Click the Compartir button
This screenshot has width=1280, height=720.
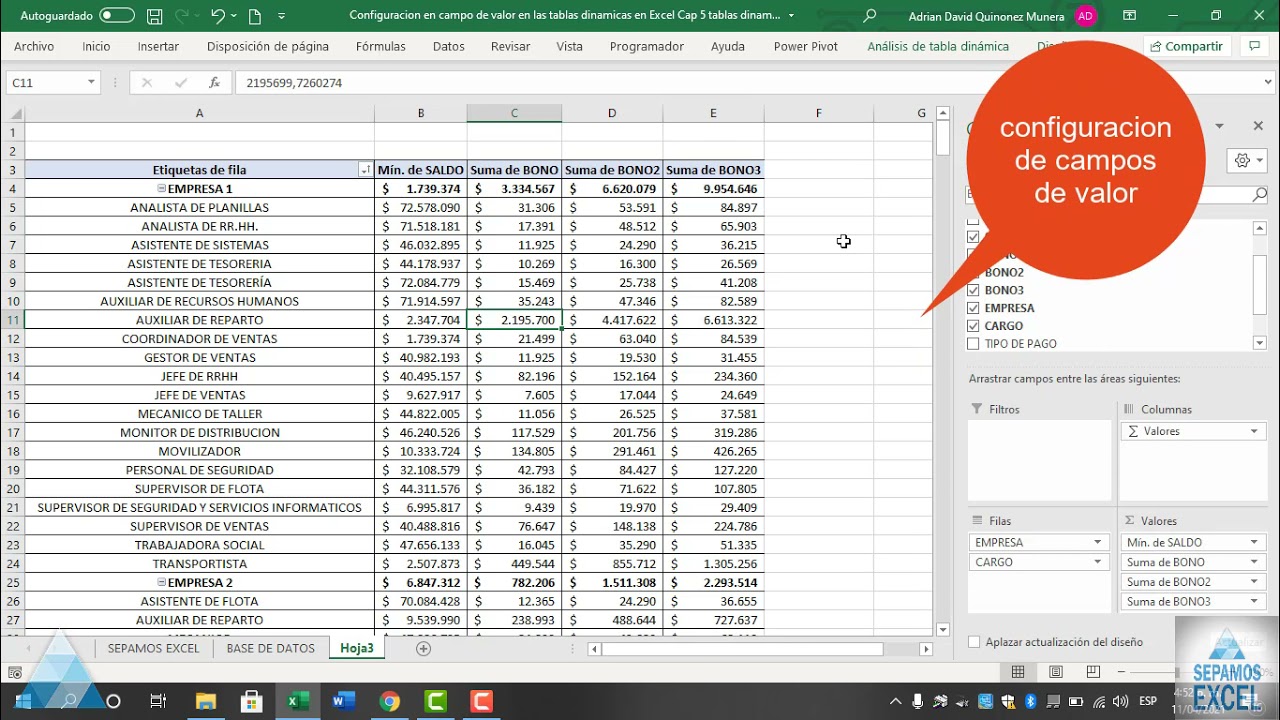click(1186, 46)
